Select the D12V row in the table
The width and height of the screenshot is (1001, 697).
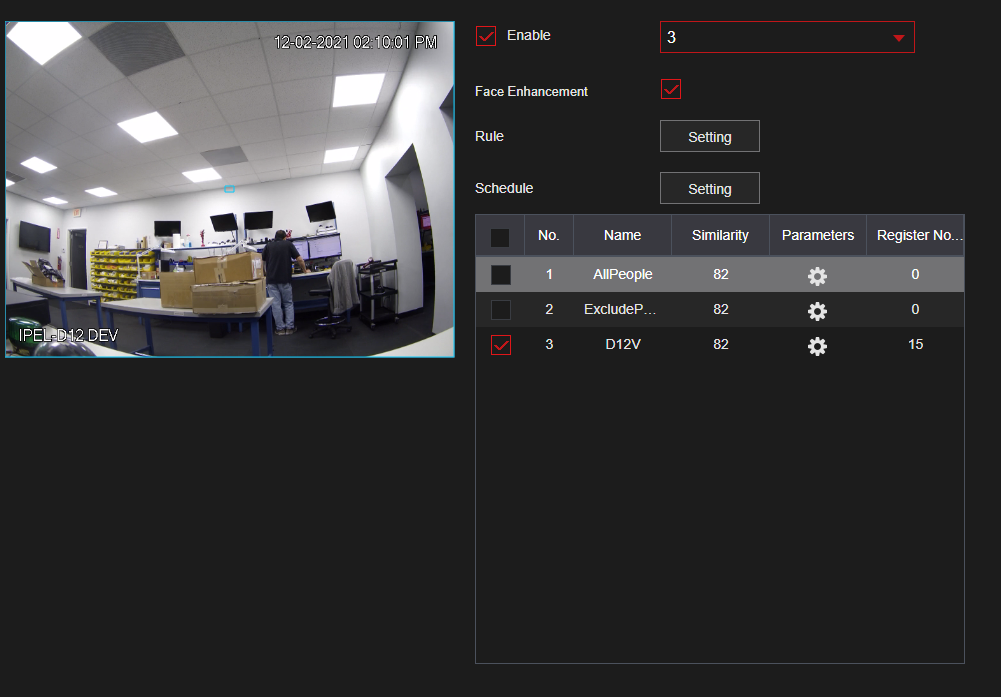point(622,344)
